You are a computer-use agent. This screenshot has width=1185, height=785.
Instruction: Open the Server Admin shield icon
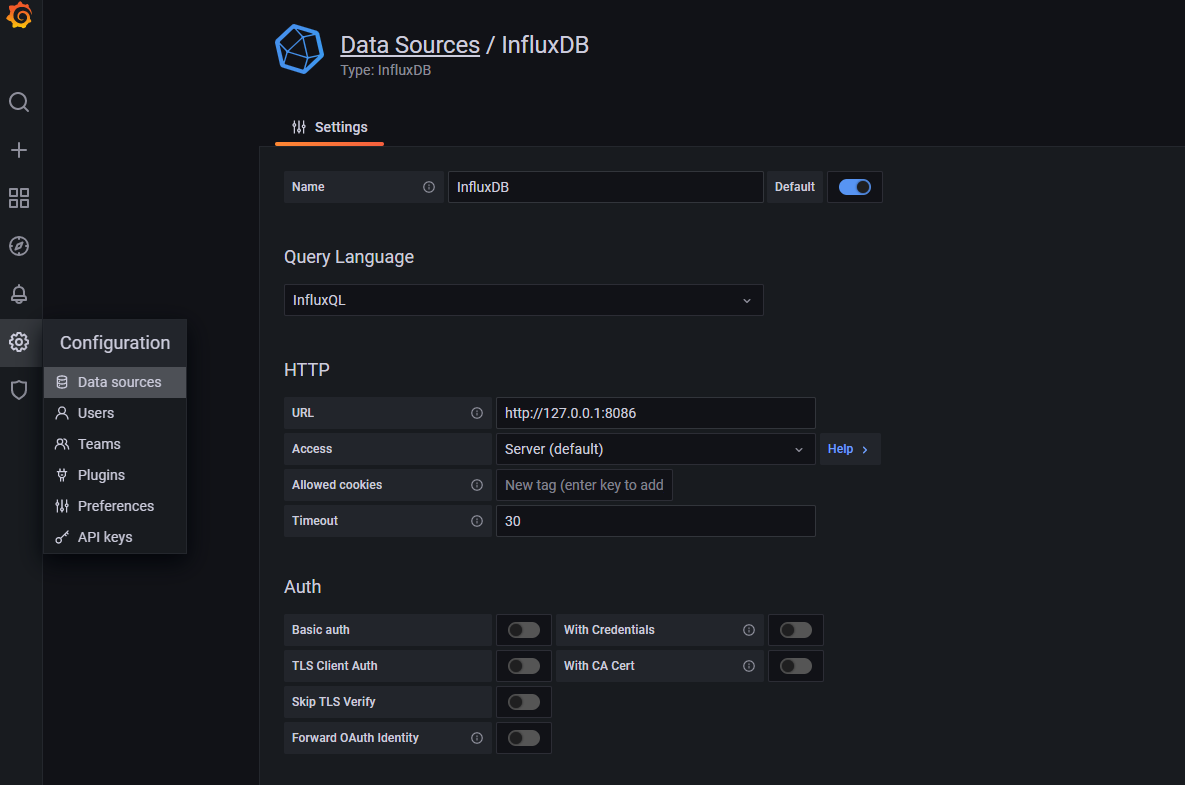pos(19,390)
